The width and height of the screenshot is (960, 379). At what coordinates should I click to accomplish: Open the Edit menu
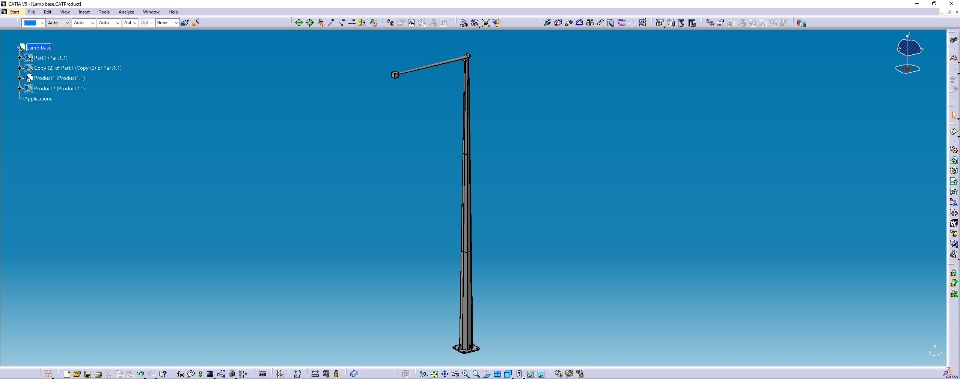click(47, 12)
